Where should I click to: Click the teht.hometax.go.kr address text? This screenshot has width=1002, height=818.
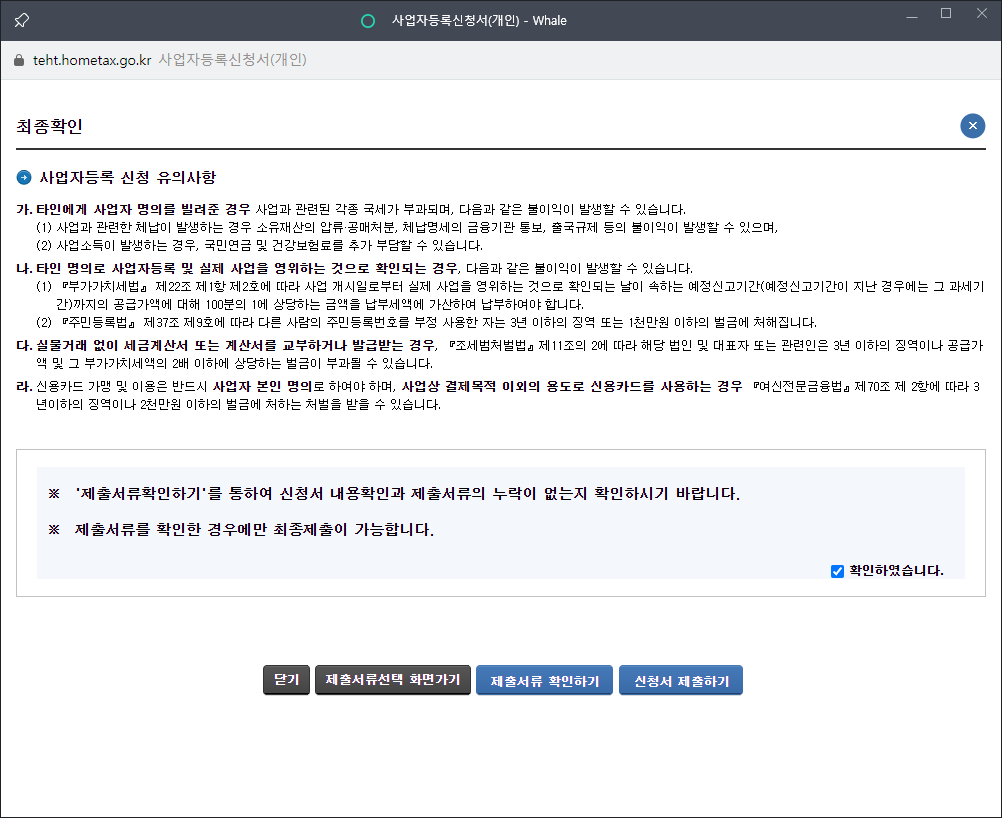click(92, 60)
